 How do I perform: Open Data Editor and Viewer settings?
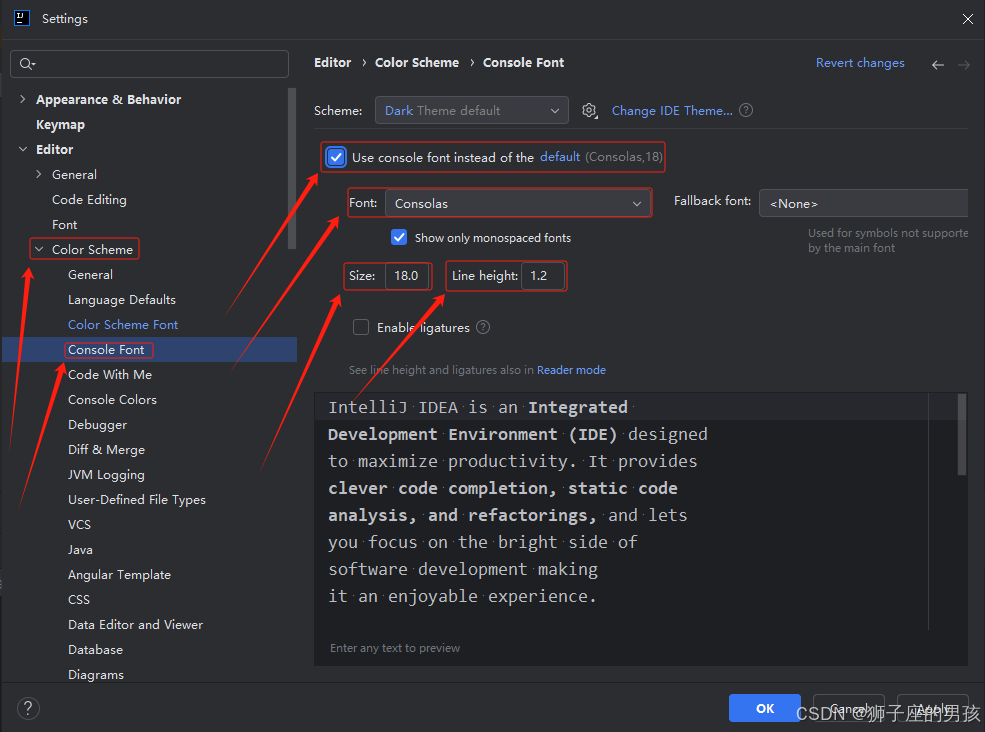(x=136, y=625)
